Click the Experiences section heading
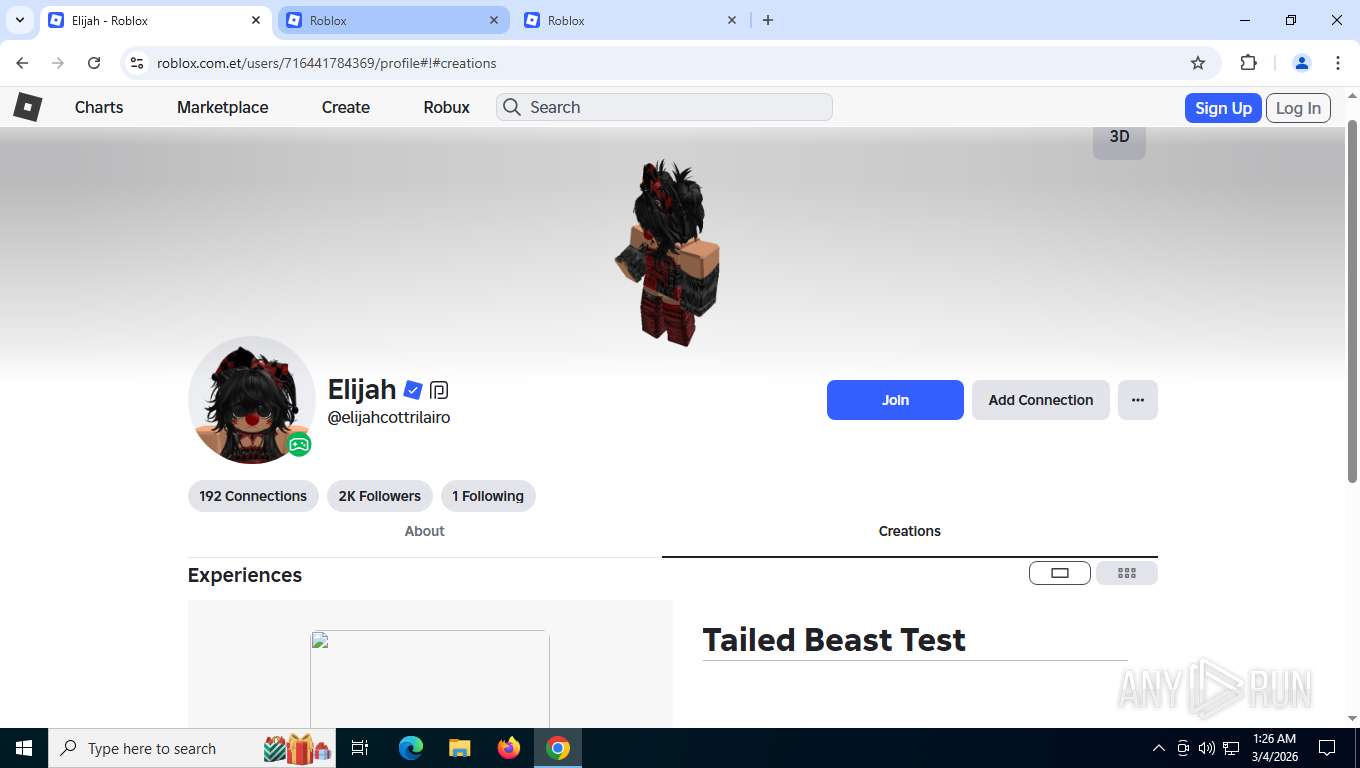This screenshot has width=1360, height=768. 245,575
